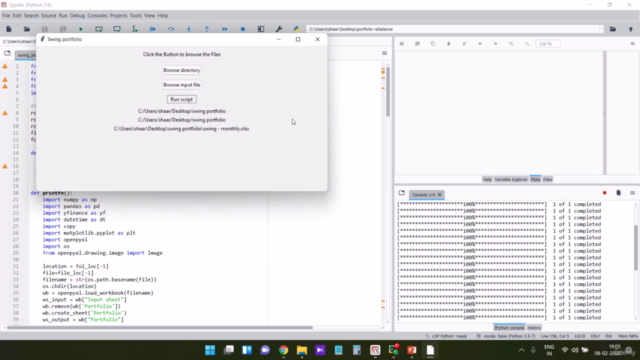Browse working directory folder icon at top right
This screenshot has height=360, width=640.
point(613,29)
